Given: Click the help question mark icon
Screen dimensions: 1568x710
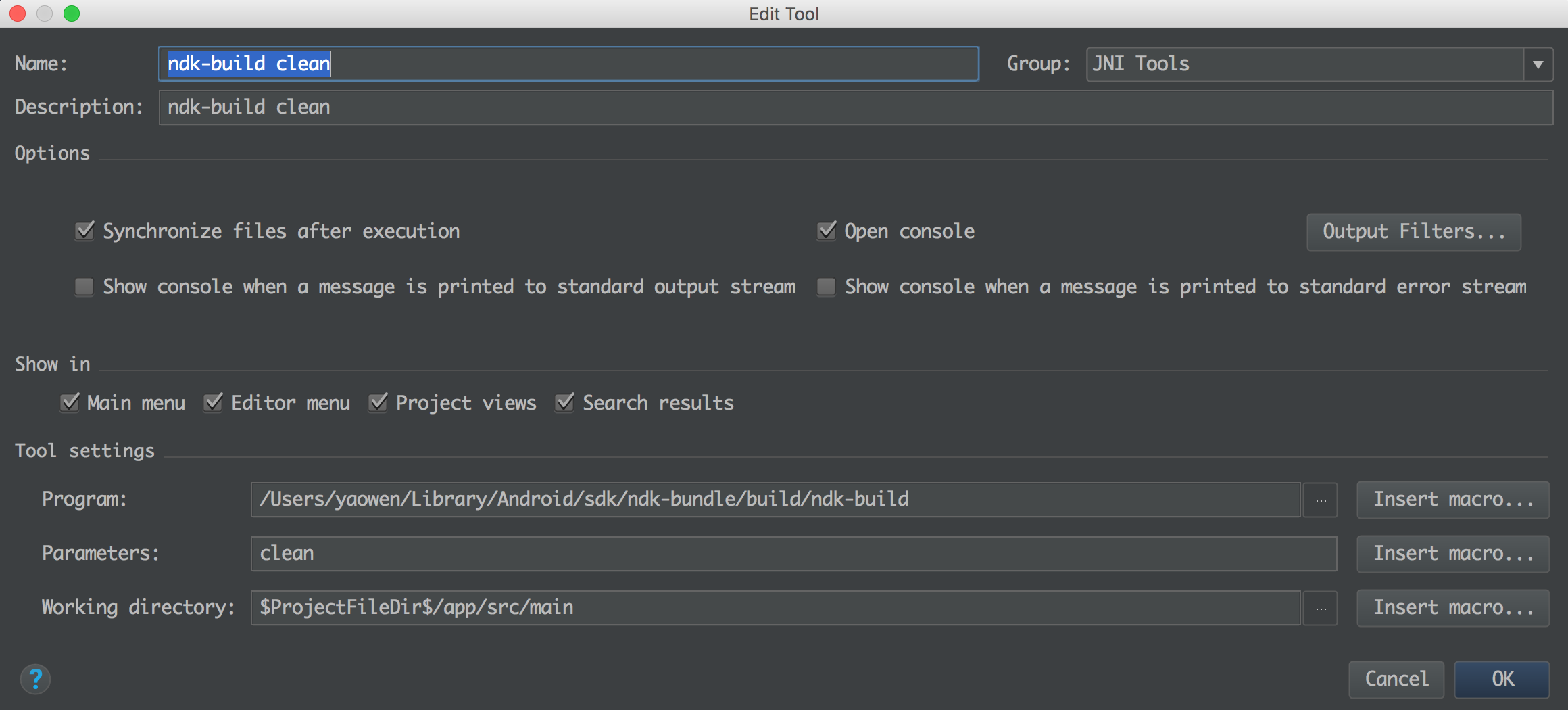Looking at the screenshot, I should (35, 679).
